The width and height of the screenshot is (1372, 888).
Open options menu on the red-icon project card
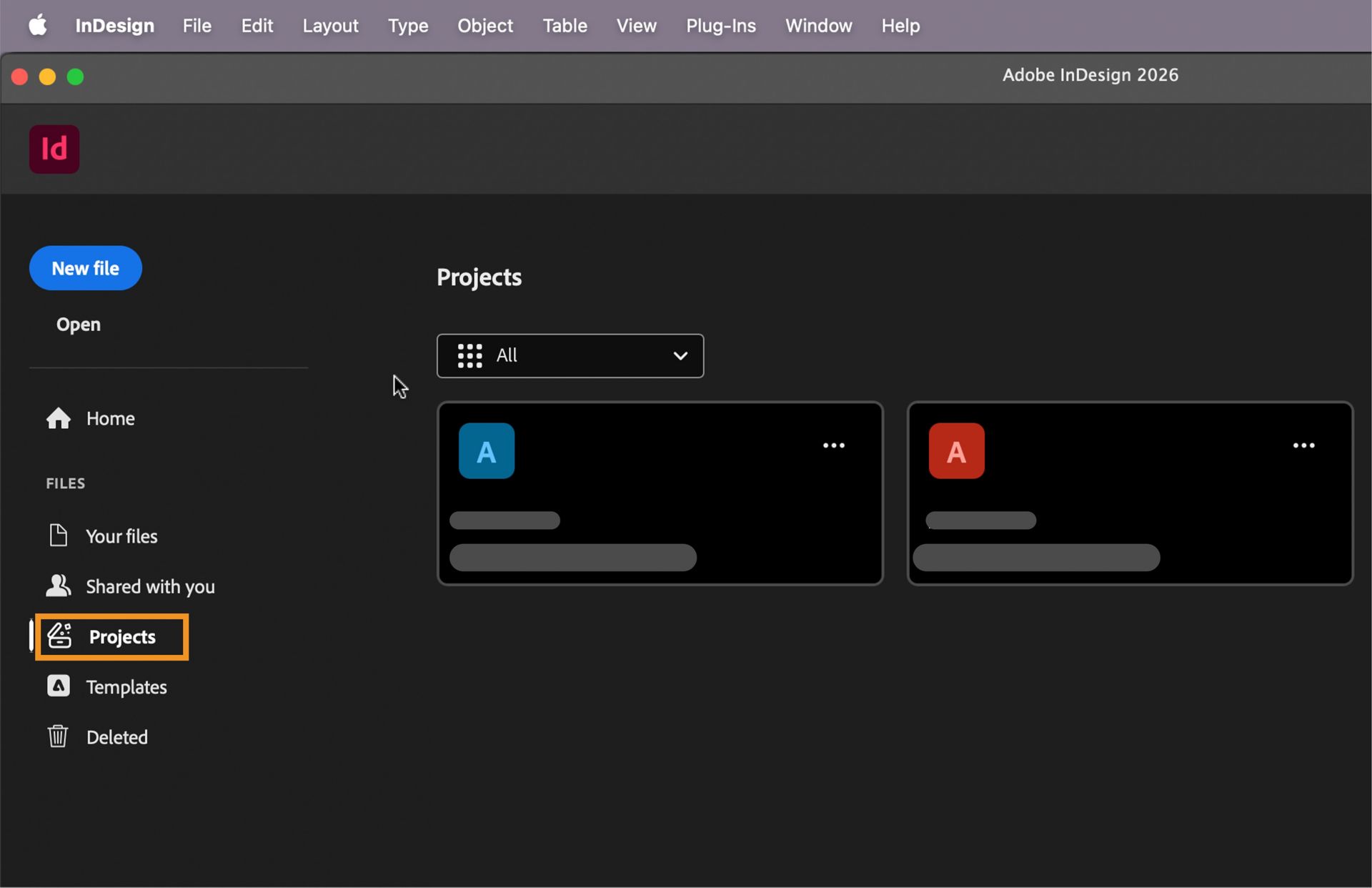(1305, 445)
